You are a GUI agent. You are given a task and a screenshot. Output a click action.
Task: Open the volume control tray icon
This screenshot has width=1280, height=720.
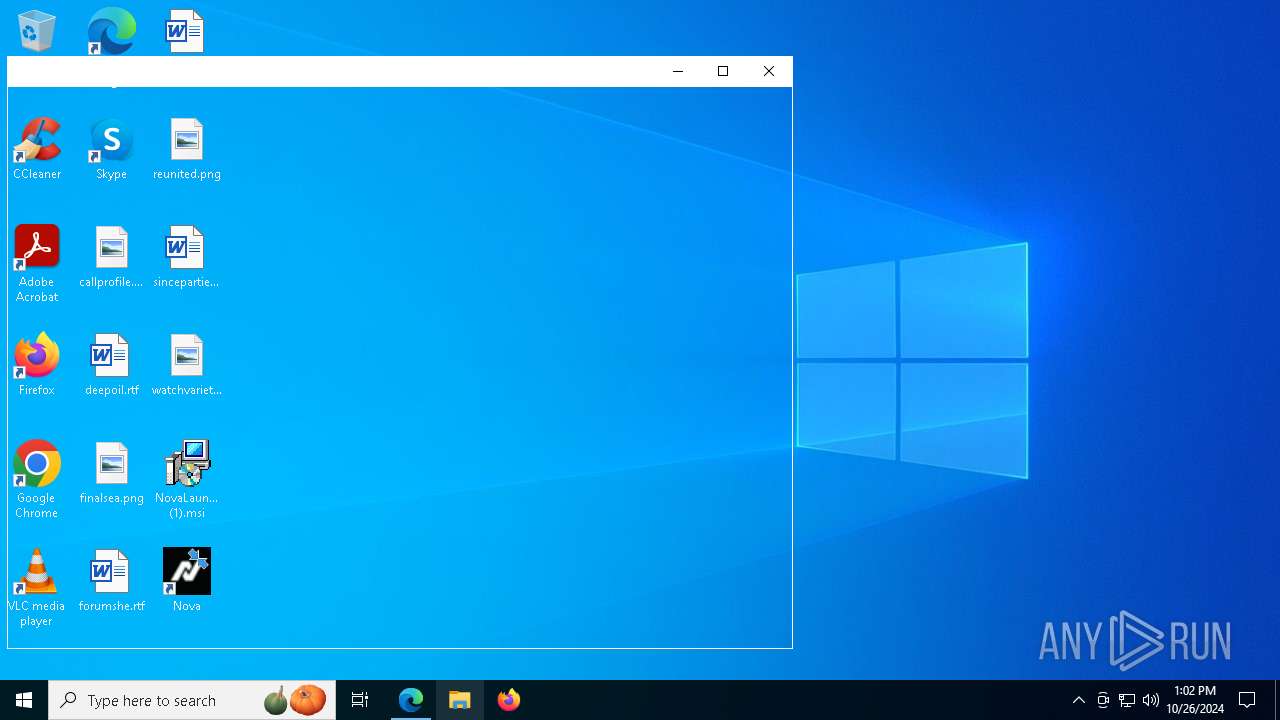pos(1151,700)
